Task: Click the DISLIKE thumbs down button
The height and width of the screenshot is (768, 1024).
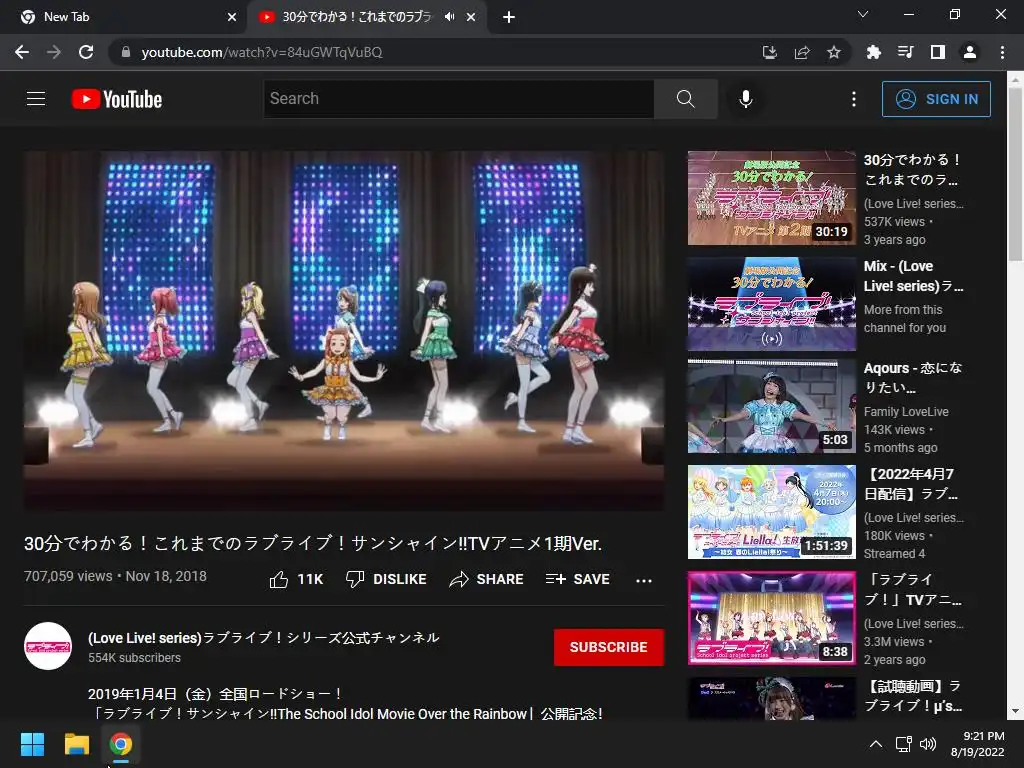Action: [386, 579]
